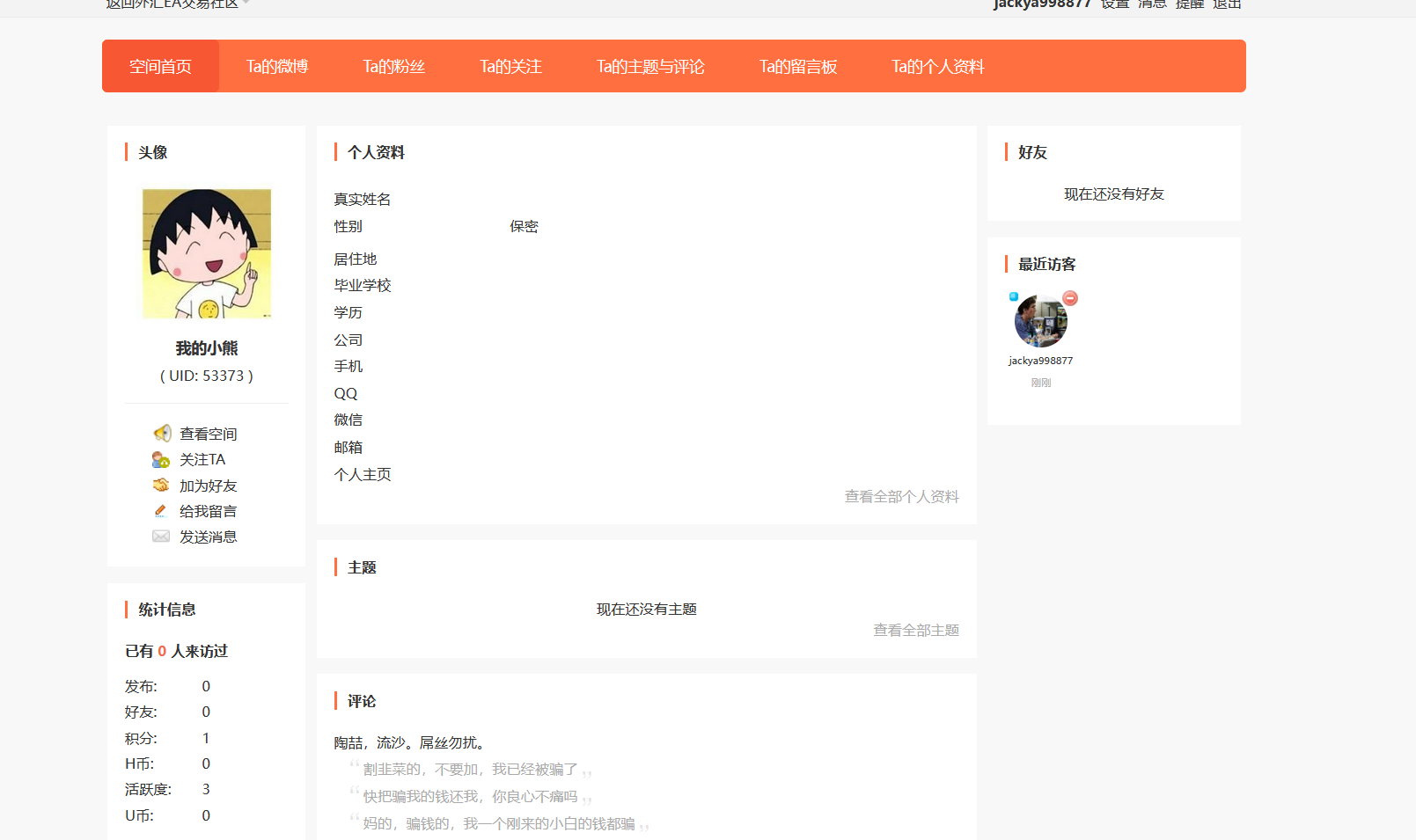The height and width of the screenshot is (840, 1416).
Task: Click 加为好友 to add friend
Action: [x=209, y=486]
